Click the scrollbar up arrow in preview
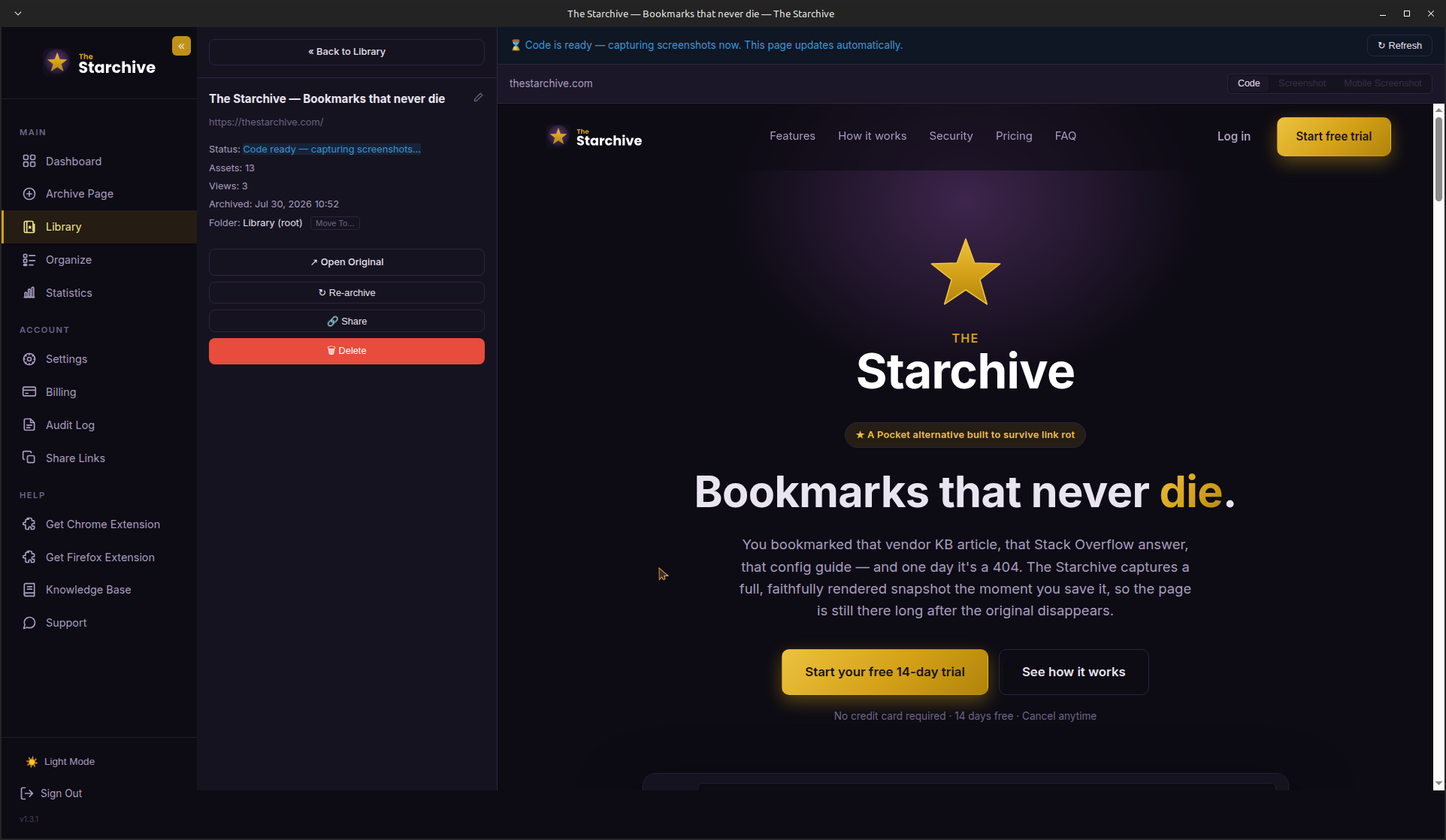The height and width of the screenshot is (840, 1446). tap(1438, 110)
